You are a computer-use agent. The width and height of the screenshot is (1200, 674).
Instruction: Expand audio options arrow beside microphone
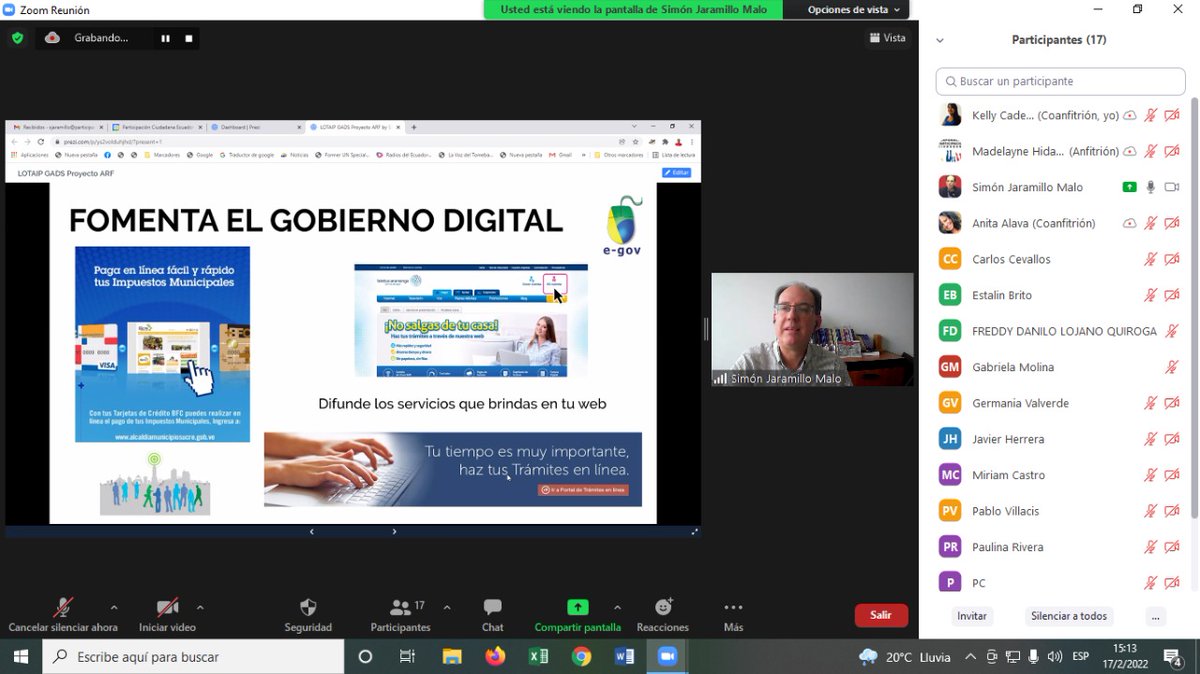point(113,607)
